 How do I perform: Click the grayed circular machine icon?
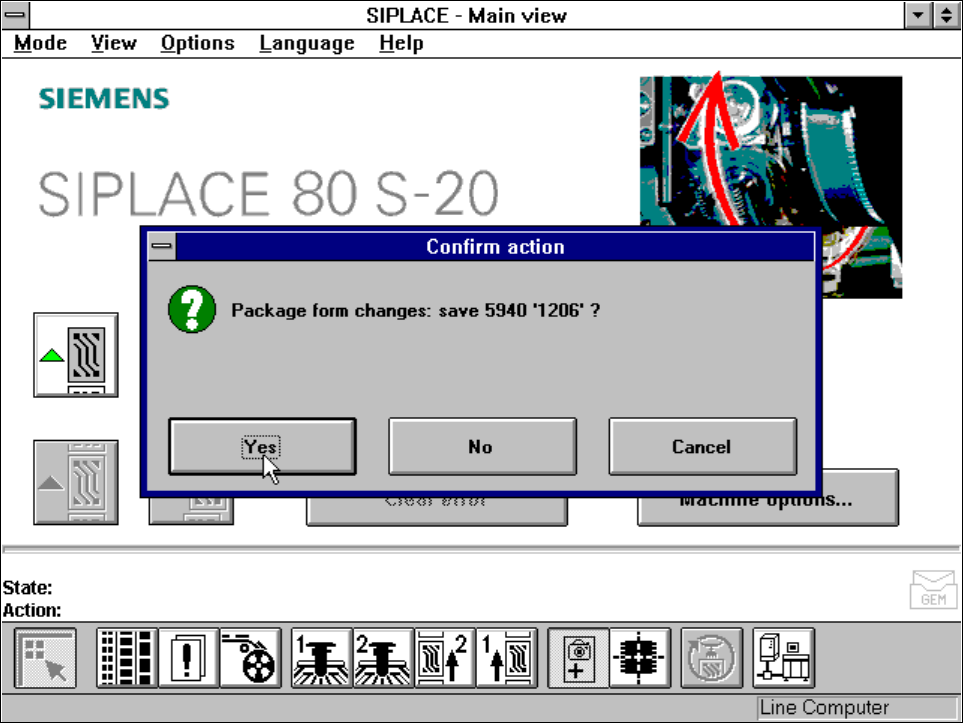pos(712,658)
